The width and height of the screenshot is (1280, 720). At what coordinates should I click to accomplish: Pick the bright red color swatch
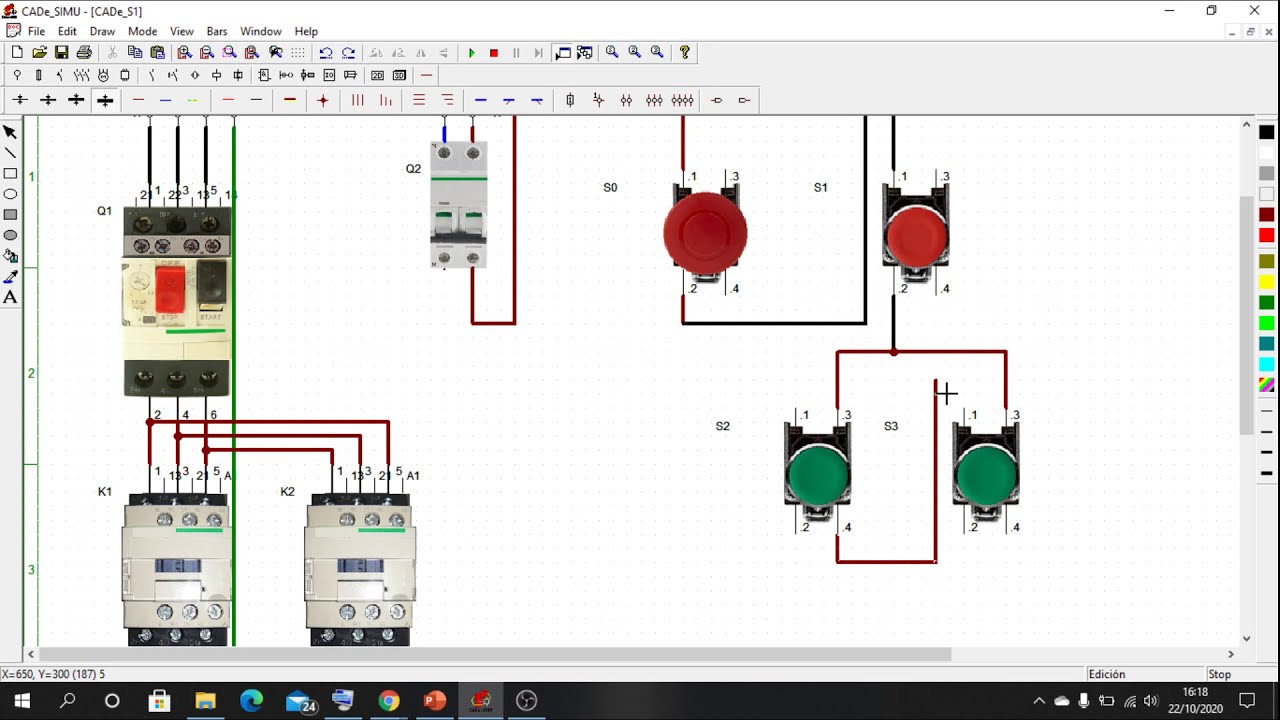(x=1266, y=236)
